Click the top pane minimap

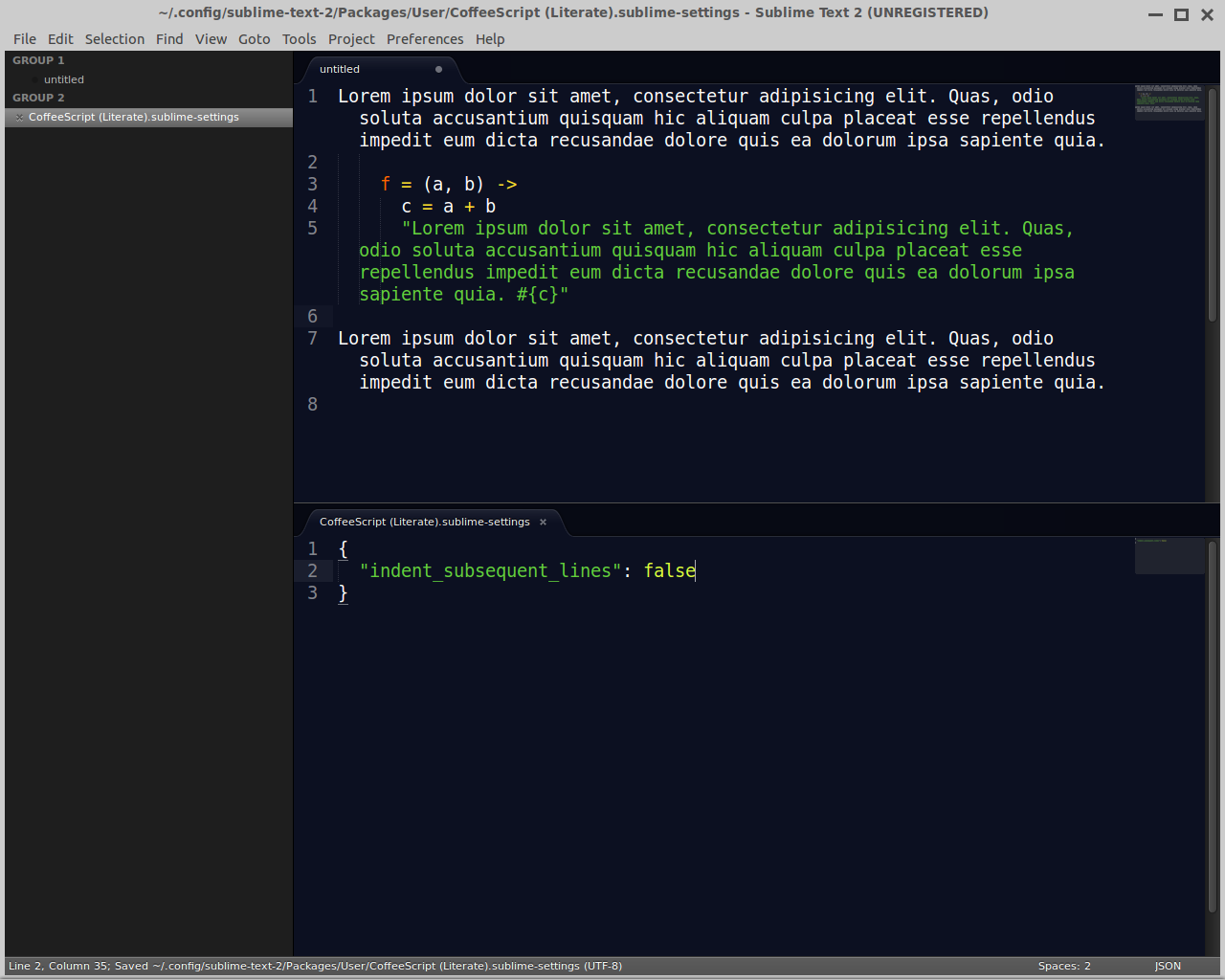click(1169, 101)
